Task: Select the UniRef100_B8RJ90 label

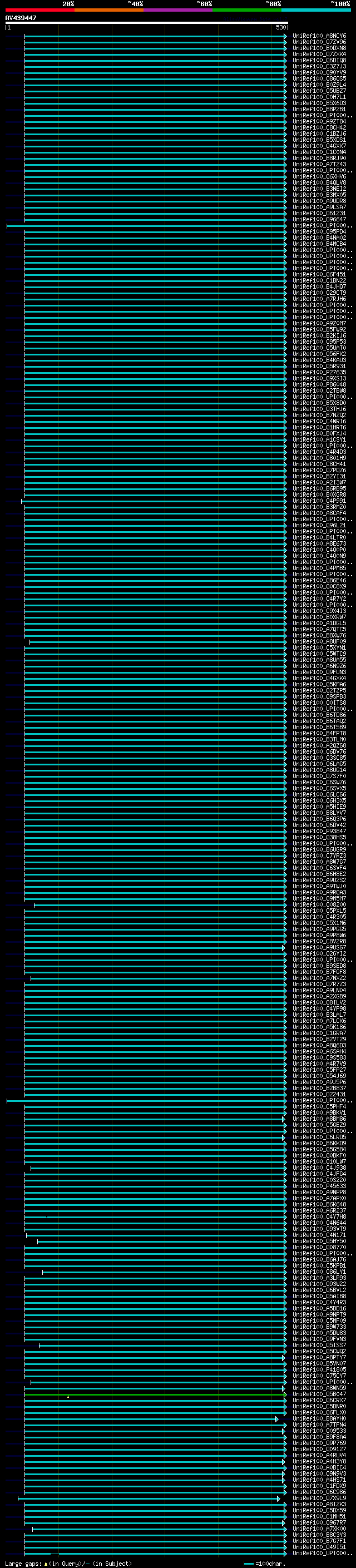Action: click(319, 159)
